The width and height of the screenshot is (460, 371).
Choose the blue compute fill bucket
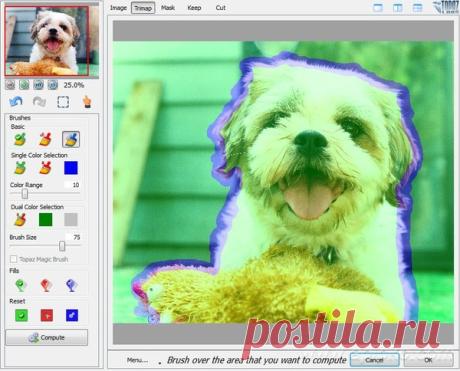71,285
